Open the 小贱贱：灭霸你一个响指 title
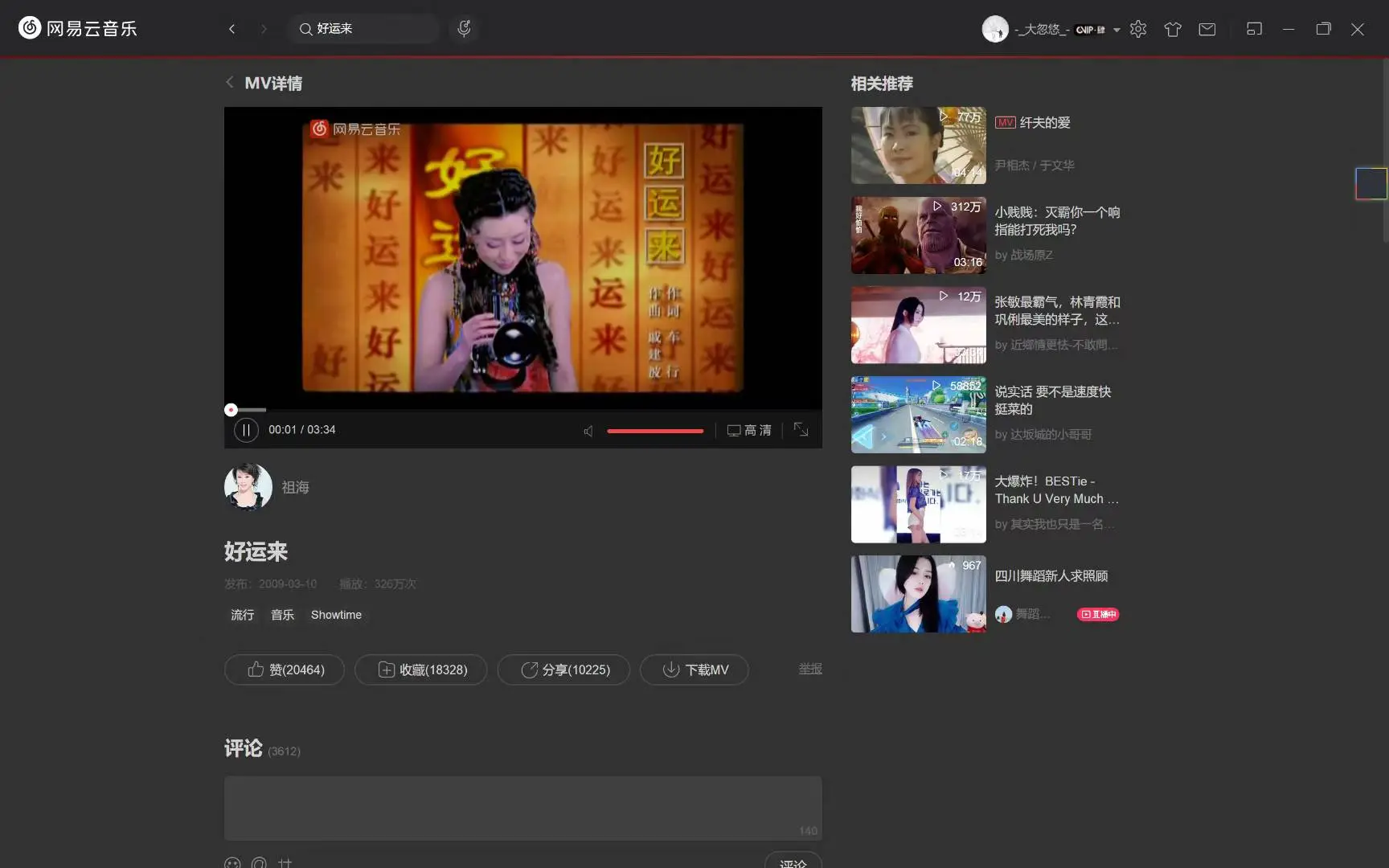The image size is (1389, 868). [x=1057, y=221]
